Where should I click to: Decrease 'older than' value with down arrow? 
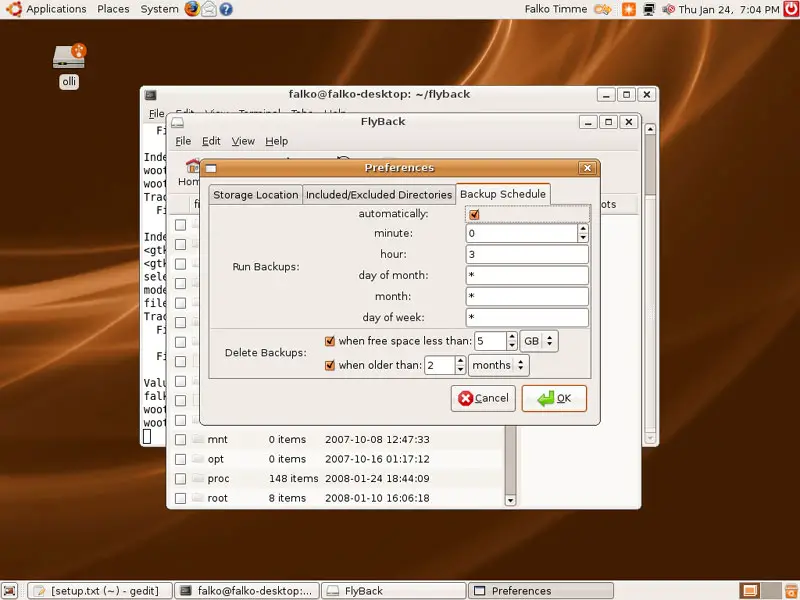tap(460, 370)
